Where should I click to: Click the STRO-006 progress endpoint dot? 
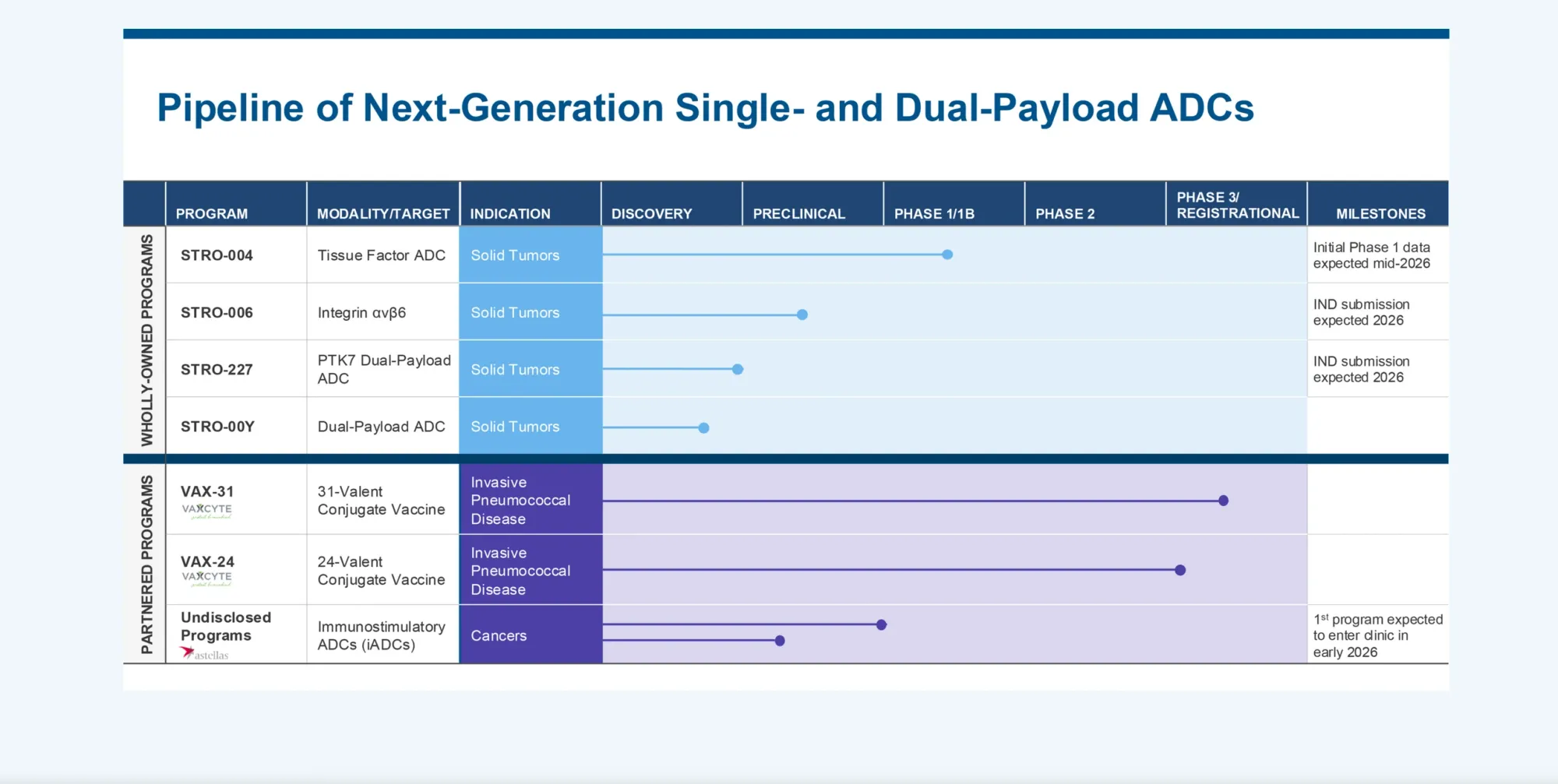802,315
